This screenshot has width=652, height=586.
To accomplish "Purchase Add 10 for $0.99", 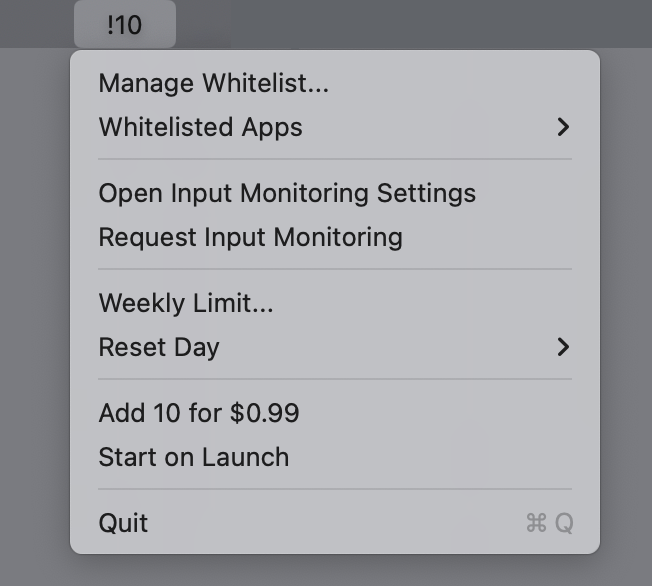I will coord(198,413).
